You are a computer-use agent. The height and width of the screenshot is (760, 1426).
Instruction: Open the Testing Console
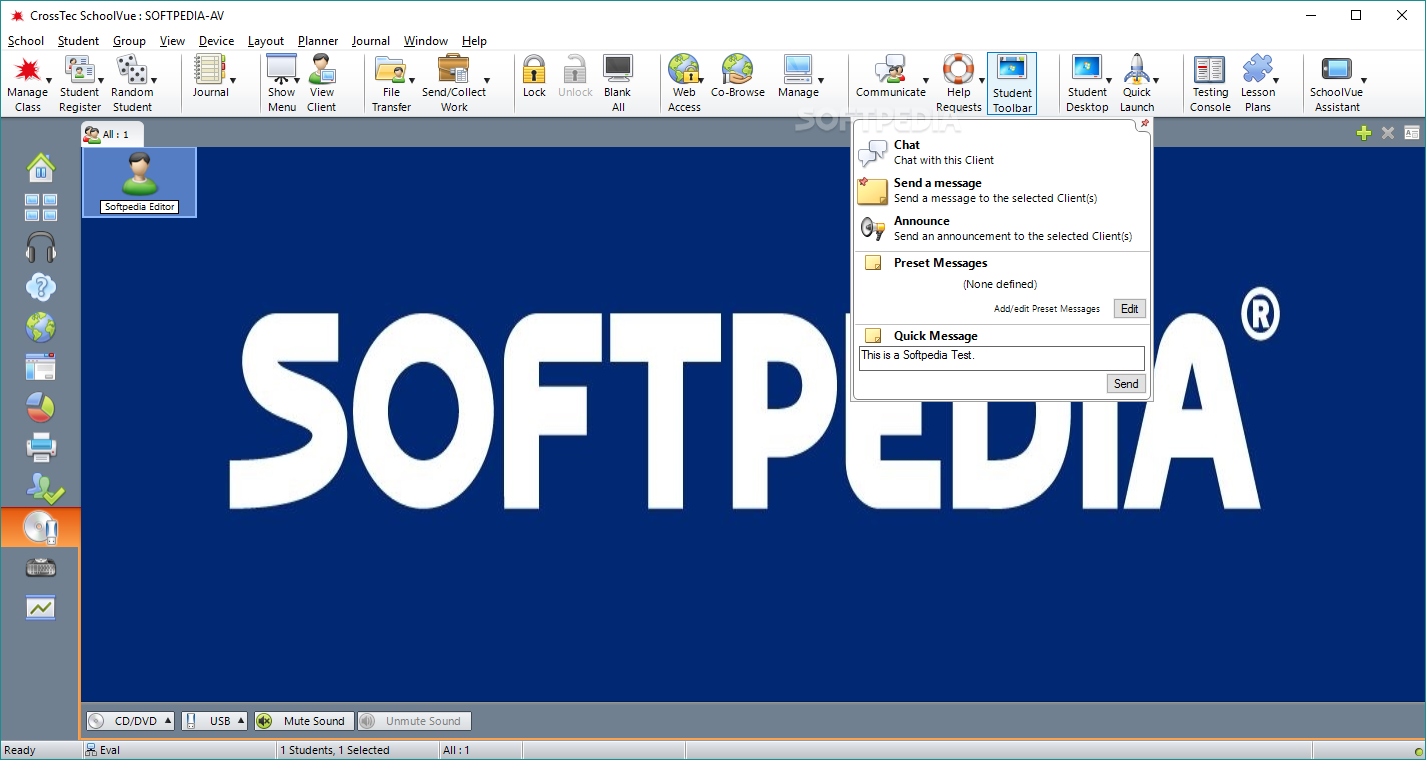pyautogui.click(x=1210, y=82)
